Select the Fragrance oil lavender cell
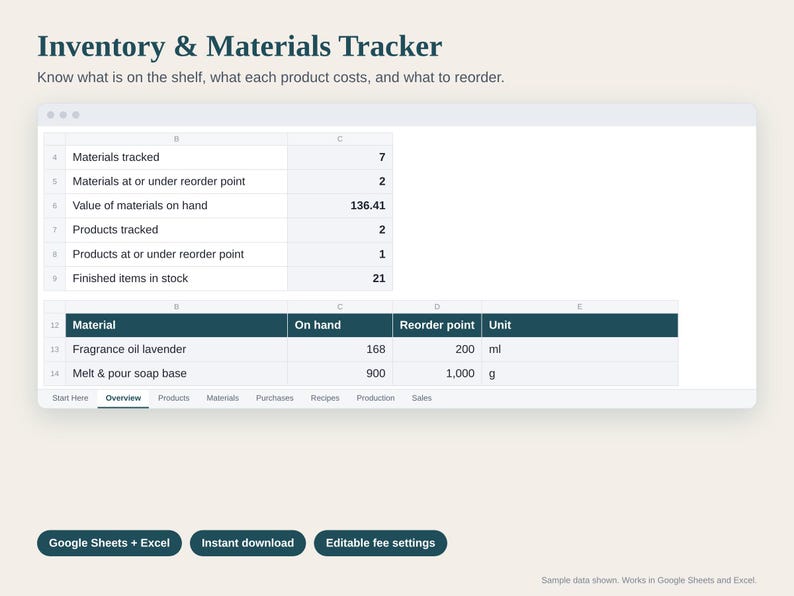Screen dimensions: 794x596 pyautogui.click(x=176, y=349)
